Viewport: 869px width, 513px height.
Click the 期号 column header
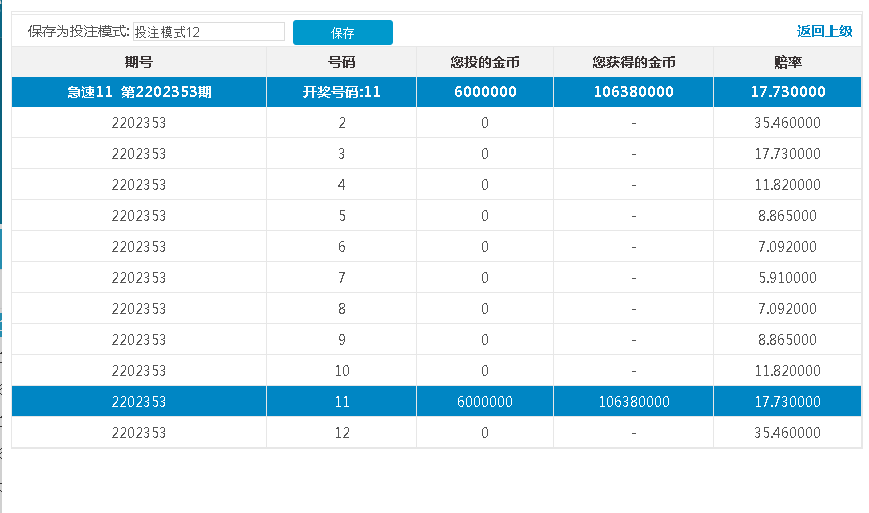coord(139,62)
